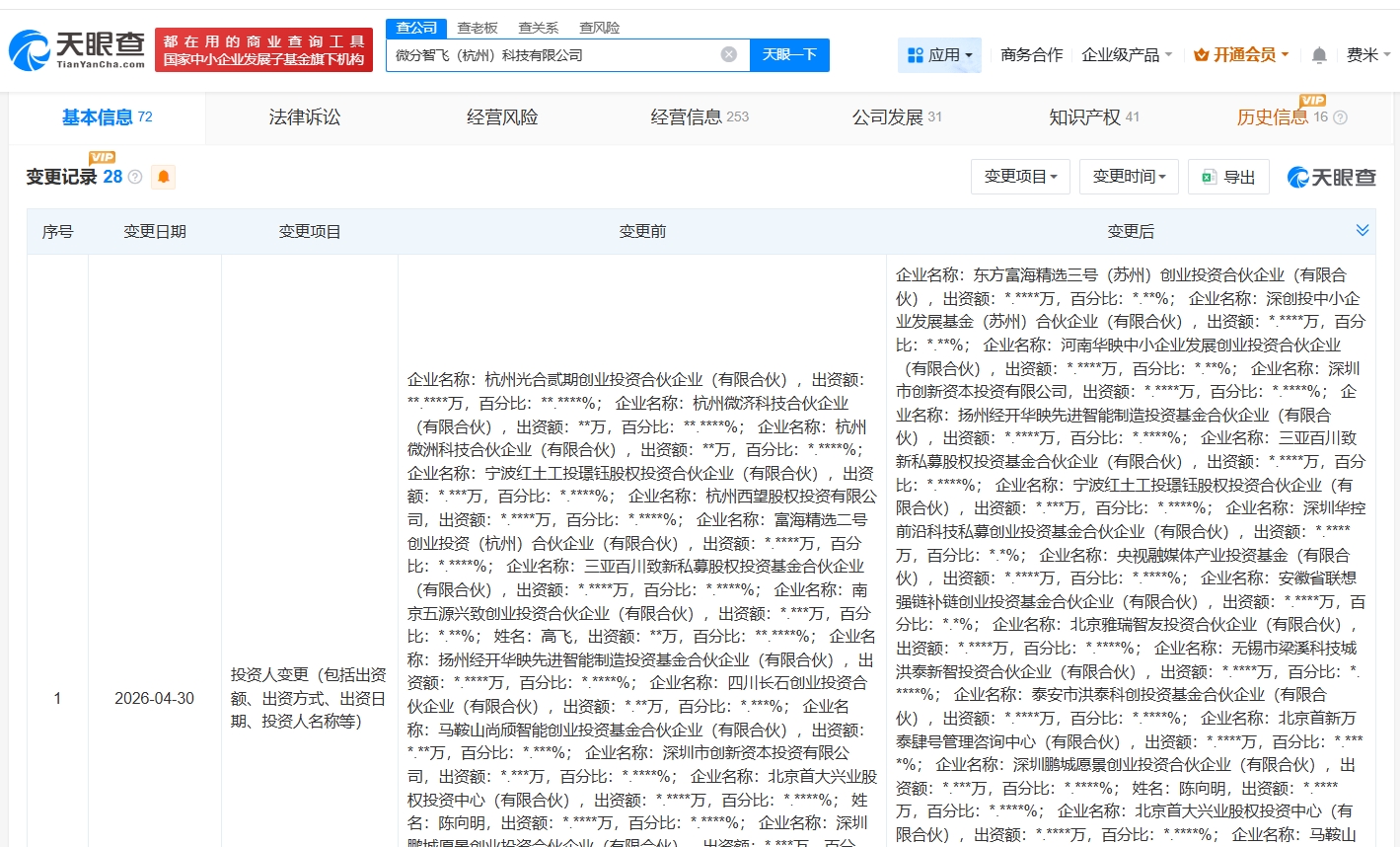
Task: Click the 投资人变更 change item cell
Action: 310,698
